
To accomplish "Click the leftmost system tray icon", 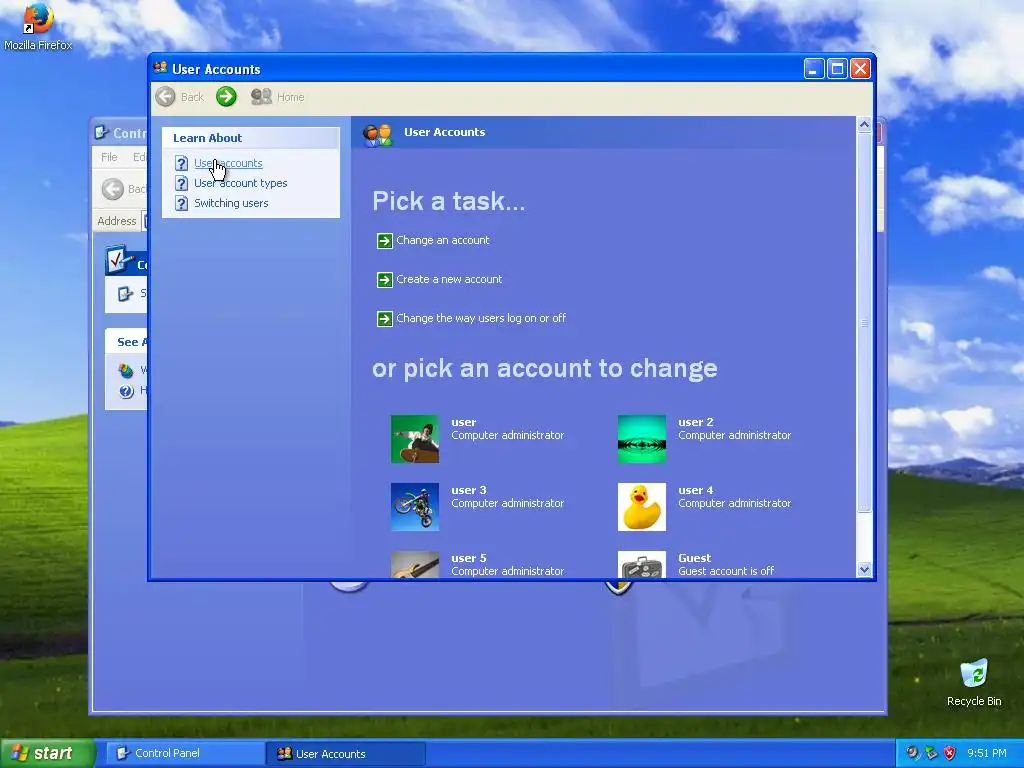I will [912, 753].
